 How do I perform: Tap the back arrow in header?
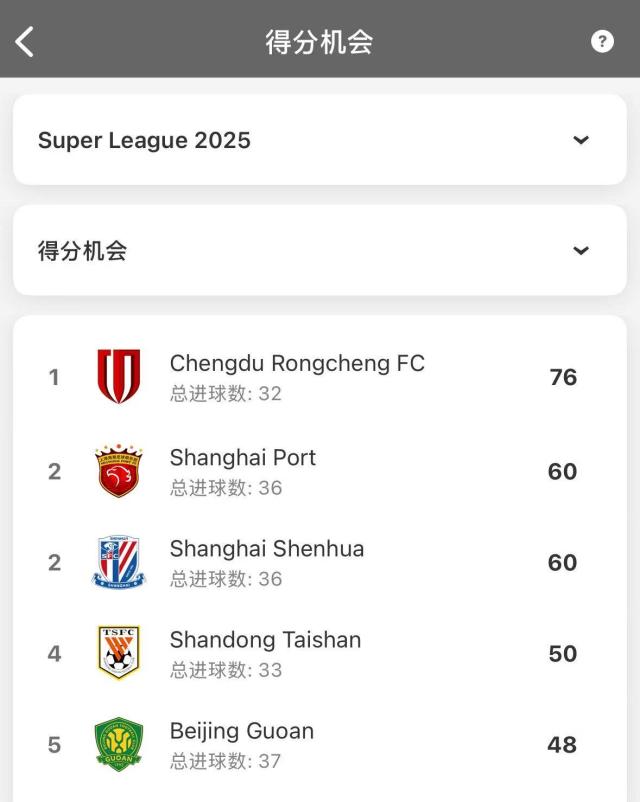click(25, 41)
